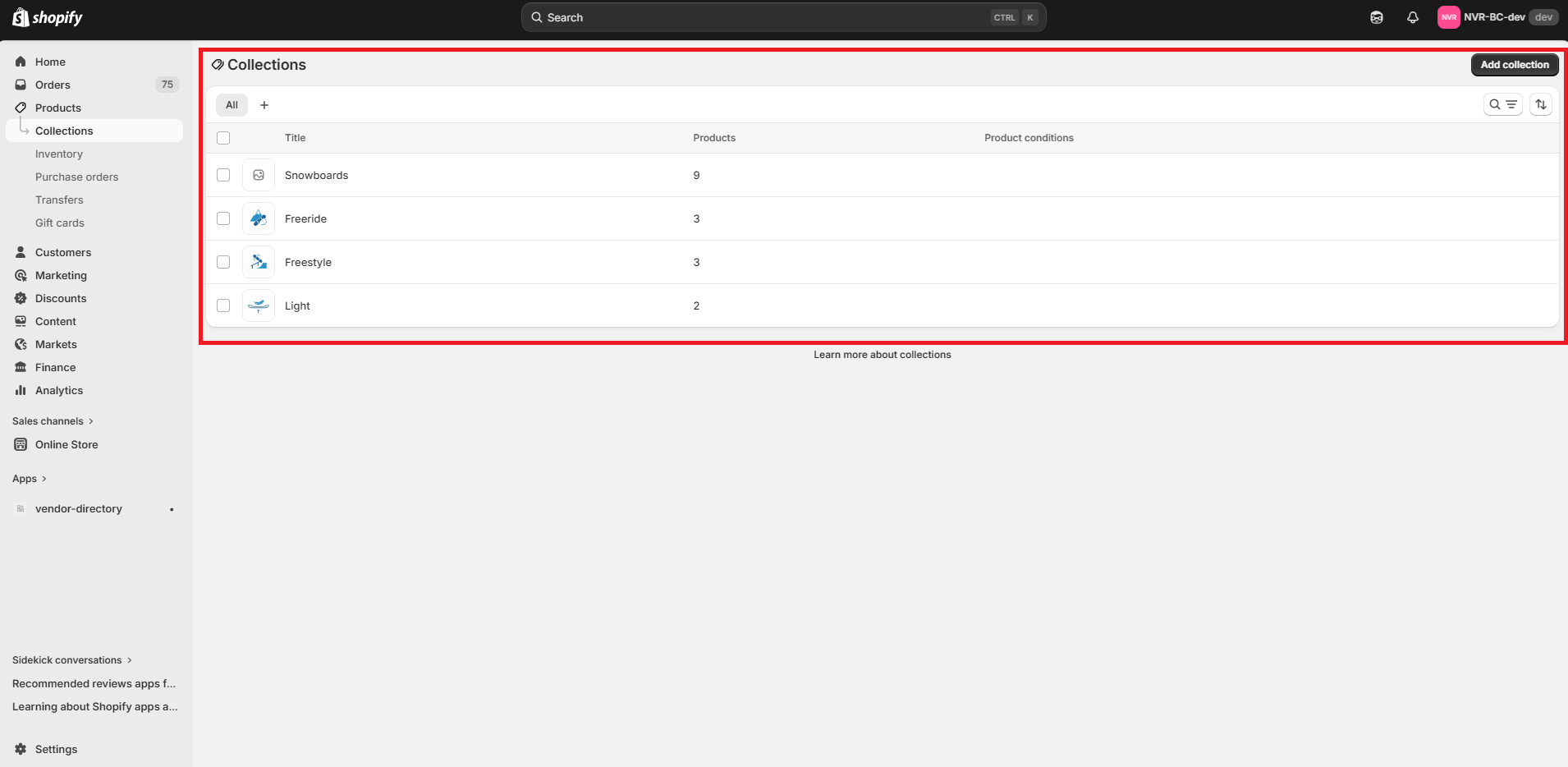Click the Online Store icon
Image resolution: width=1568 pixels, height=767 pixels.
(x=21, y=444)
